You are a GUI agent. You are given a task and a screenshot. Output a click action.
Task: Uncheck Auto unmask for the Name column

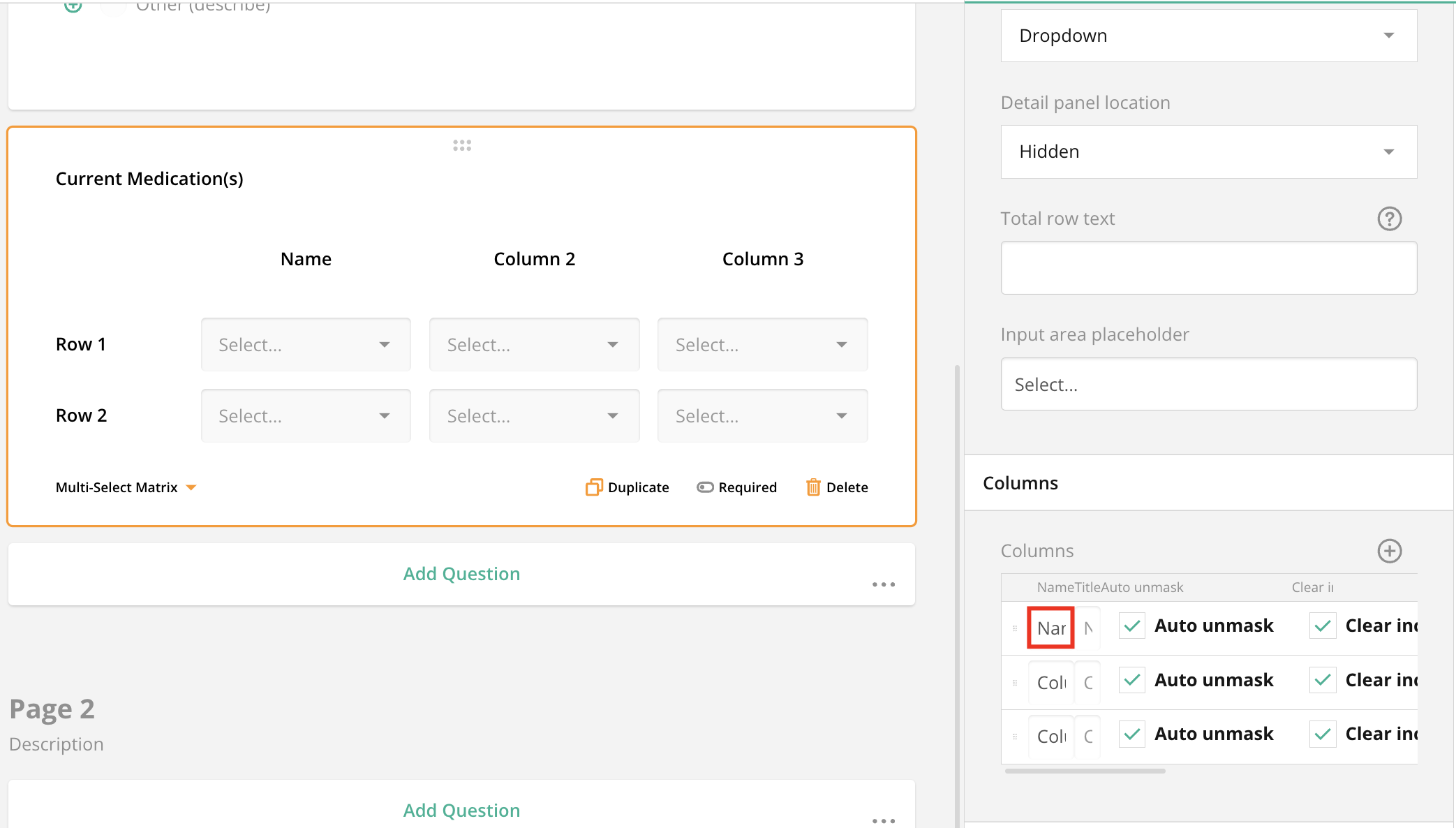point(1131,626)
